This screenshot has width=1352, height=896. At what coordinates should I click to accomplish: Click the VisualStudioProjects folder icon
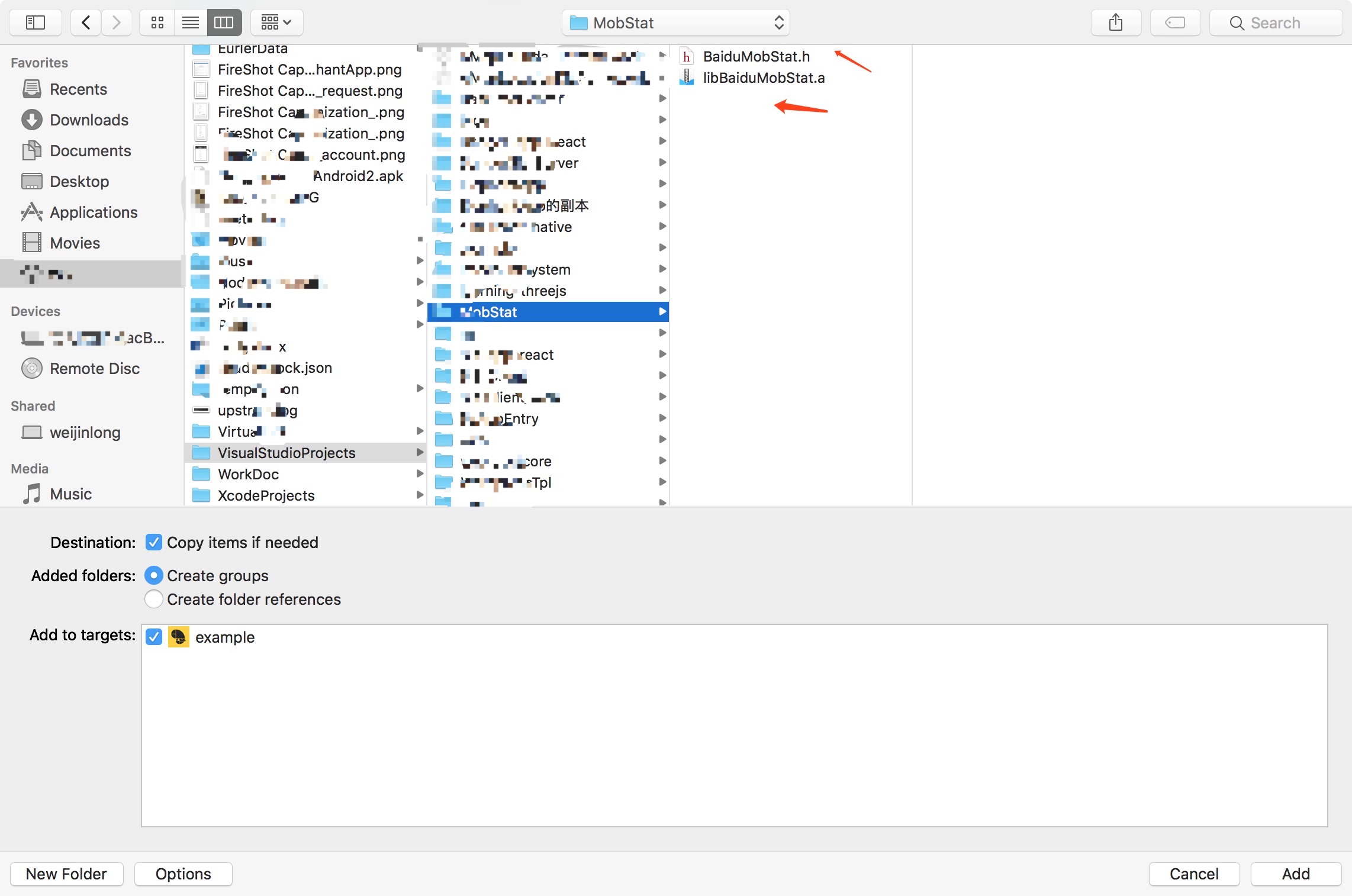200,452
